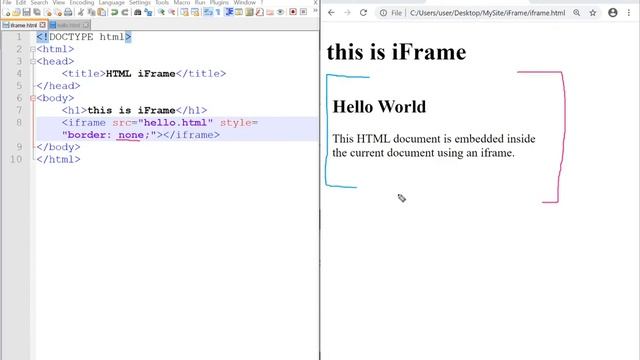Image resolution: width=640 pixels, height=360 pixels.
Task: Start macro recording with red record icon
Action: pyautogui.click(x=293, y=12)
